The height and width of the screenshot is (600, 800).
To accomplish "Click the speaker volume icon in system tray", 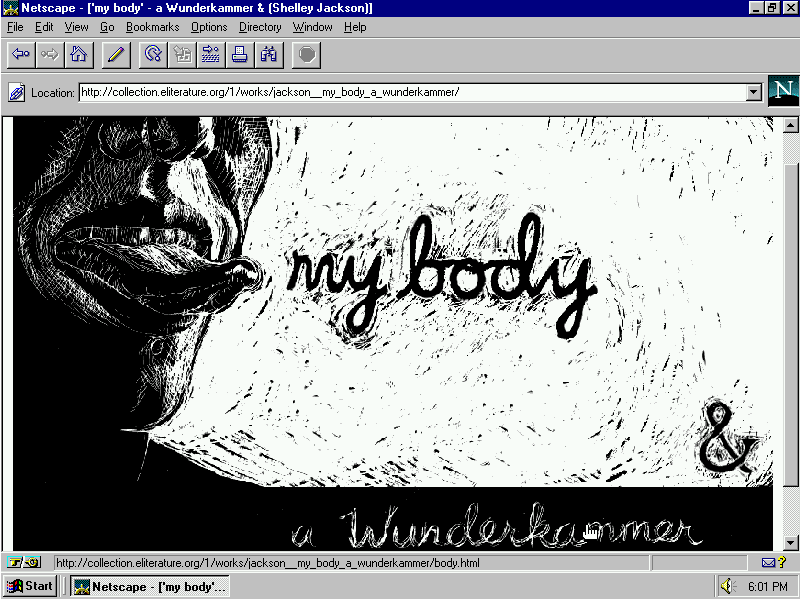I will tap(728, 586).
